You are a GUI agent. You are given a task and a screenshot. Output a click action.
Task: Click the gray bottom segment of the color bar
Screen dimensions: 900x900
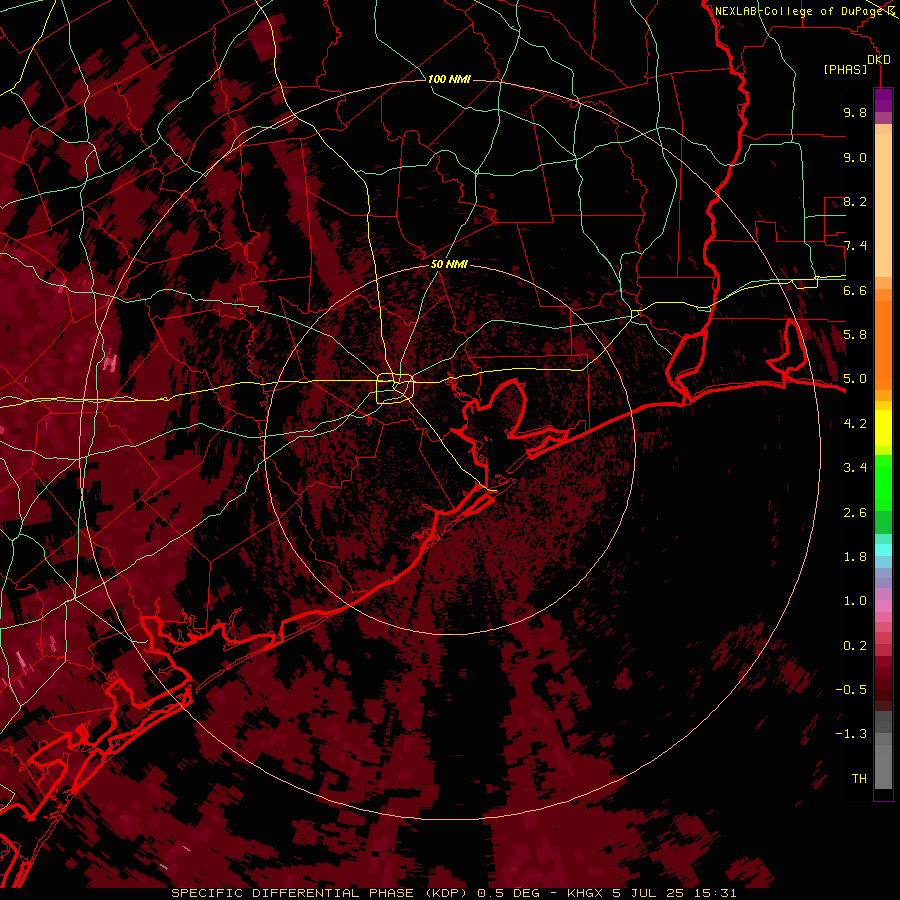tap(883, 758)
